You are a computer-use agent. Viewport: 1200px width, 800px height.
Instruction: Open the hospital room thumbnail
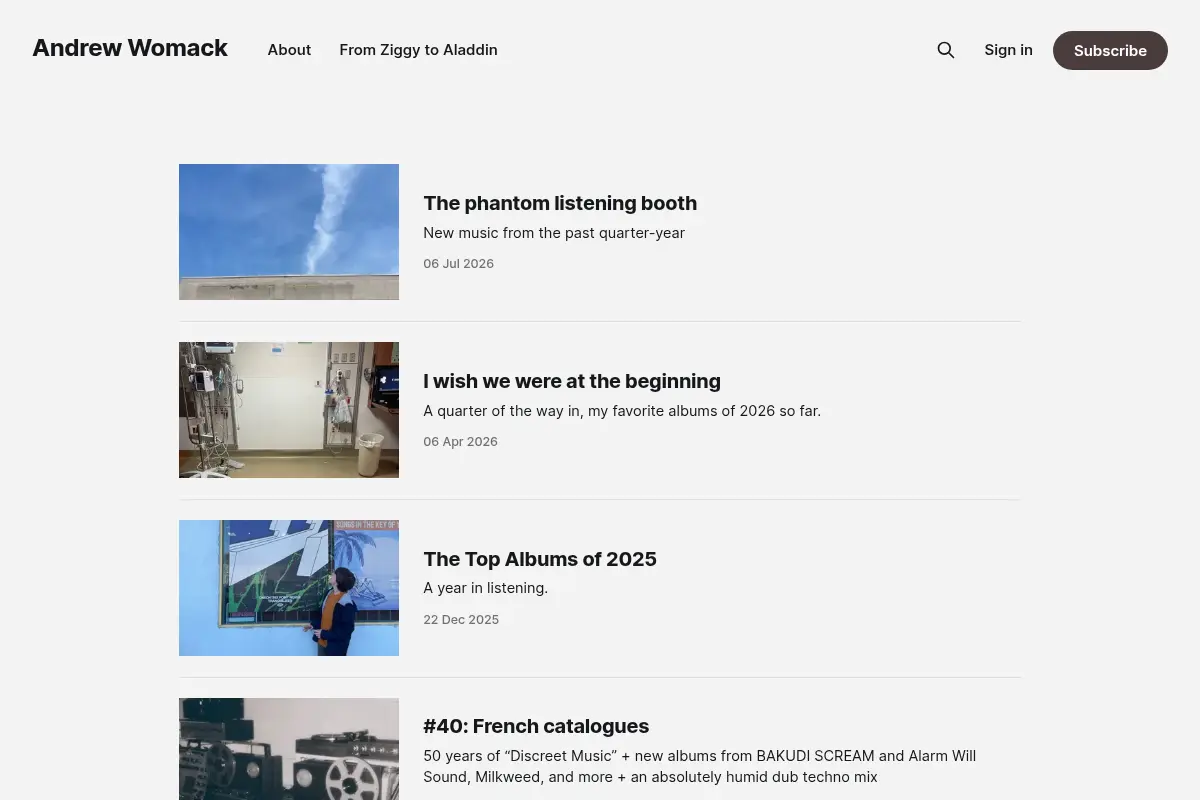[x=289, y=410]
